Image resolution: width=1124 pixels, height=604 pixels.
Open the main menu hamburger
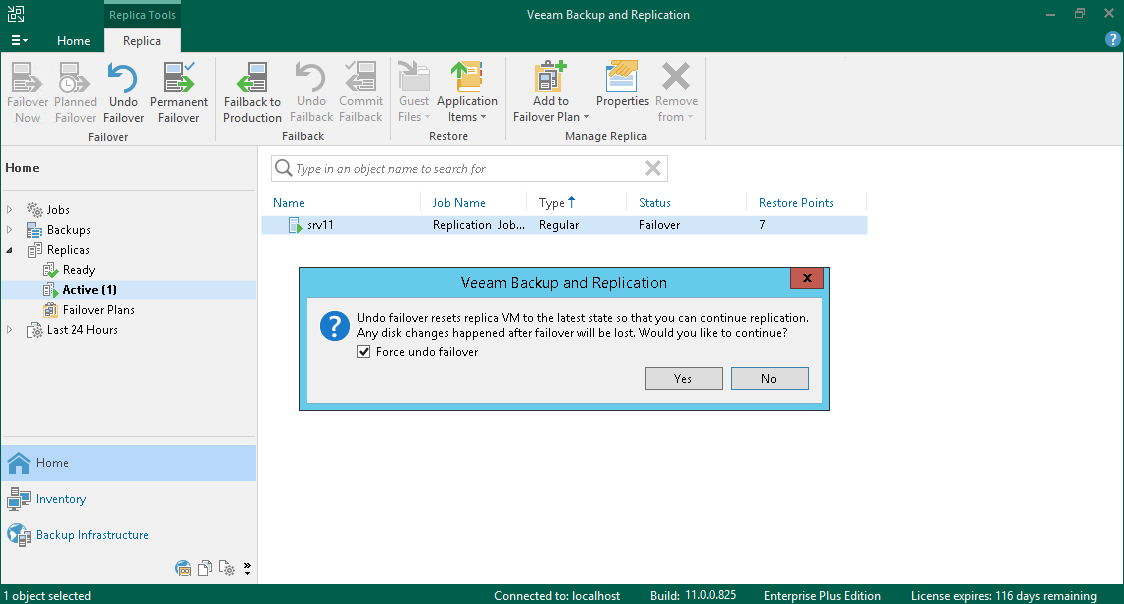17,40
